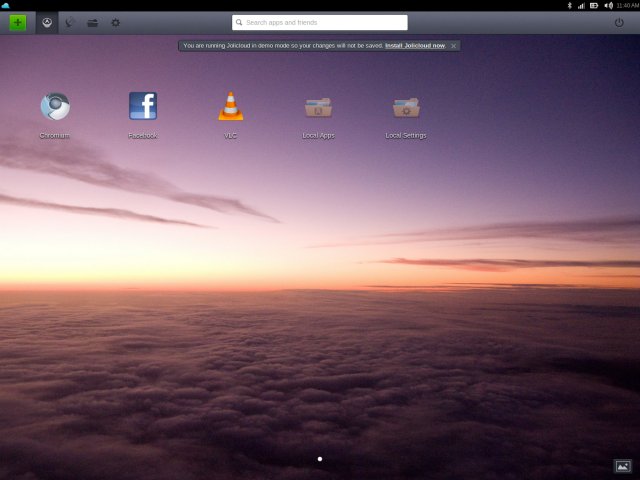The image size is (640, 480).
Task: Open the files folder icon in toolbar
Action: (93, 23)
